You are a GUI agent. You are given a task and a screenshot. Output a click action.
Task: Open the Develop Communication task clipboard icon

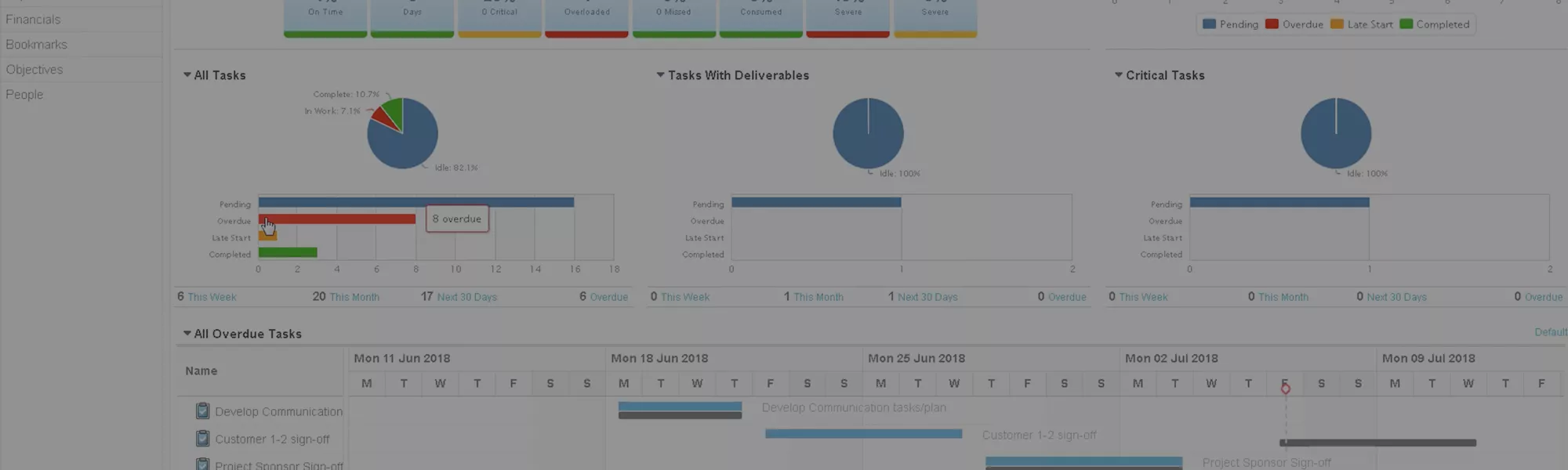pyautogui.click(x=202, y=410)
